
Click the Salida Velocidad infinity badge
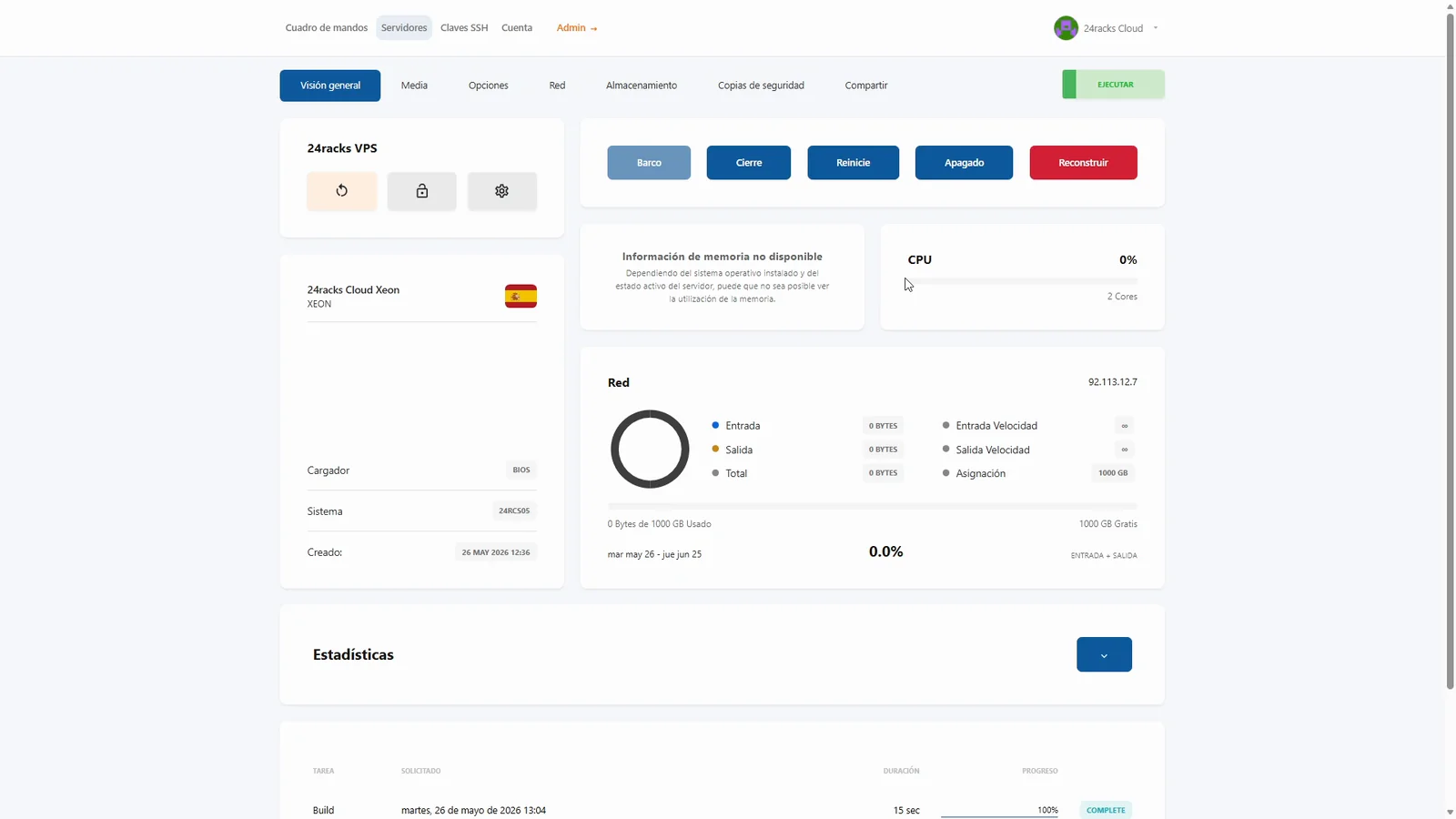point(1125,450)
